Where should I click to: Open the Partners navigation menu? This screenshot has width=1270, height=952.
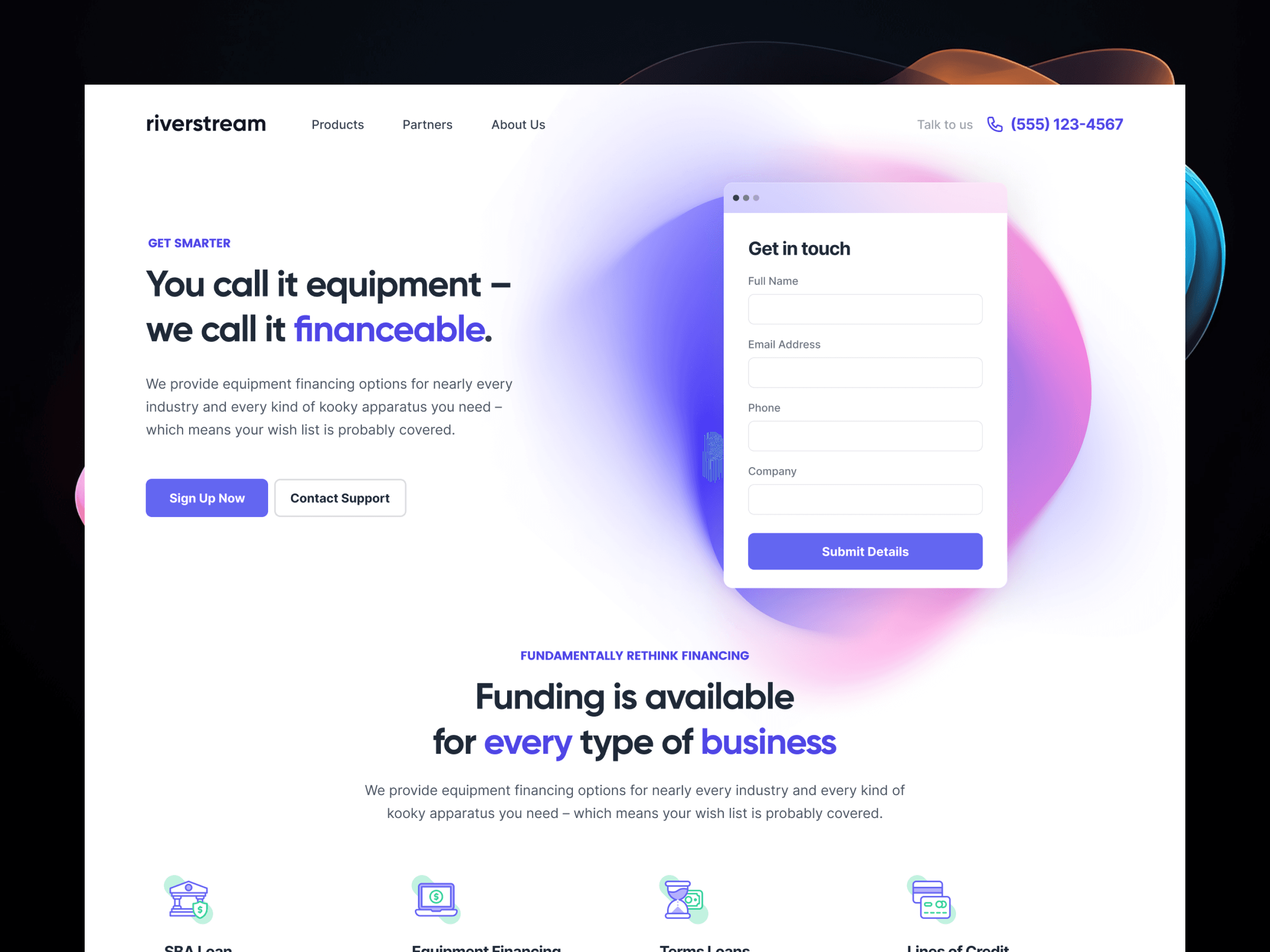[426, 124]
